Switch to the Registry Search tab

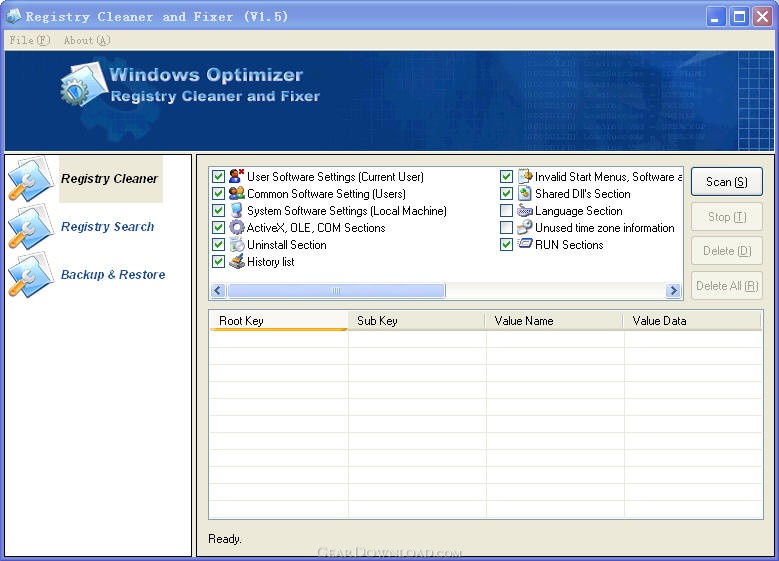[x=108, y=227]
